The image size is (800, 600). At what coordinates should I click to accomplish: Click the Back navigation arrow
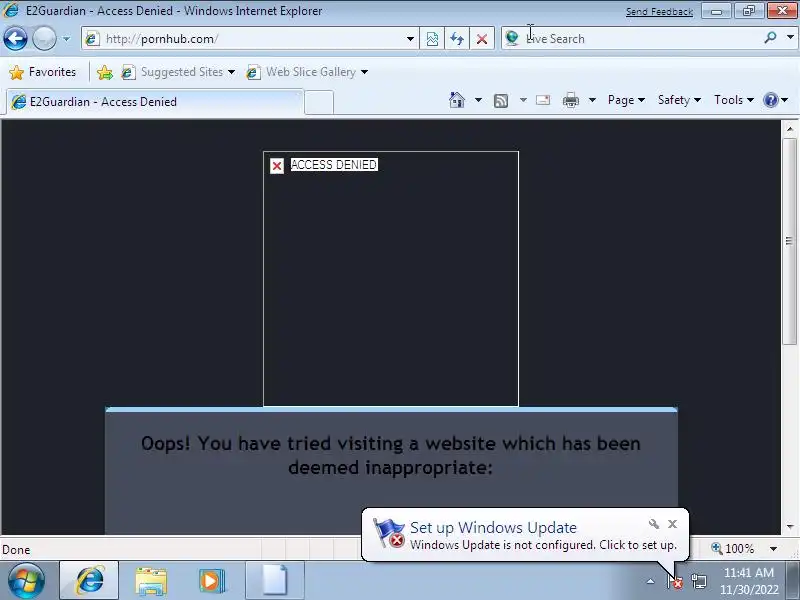coord(15,38)
